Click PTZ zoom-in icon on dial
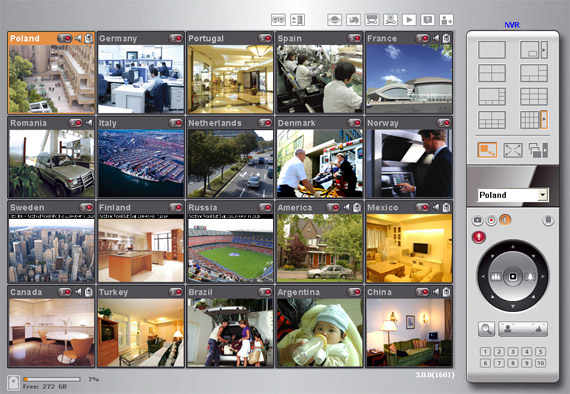570x394 pixels. tap(530, 277)
